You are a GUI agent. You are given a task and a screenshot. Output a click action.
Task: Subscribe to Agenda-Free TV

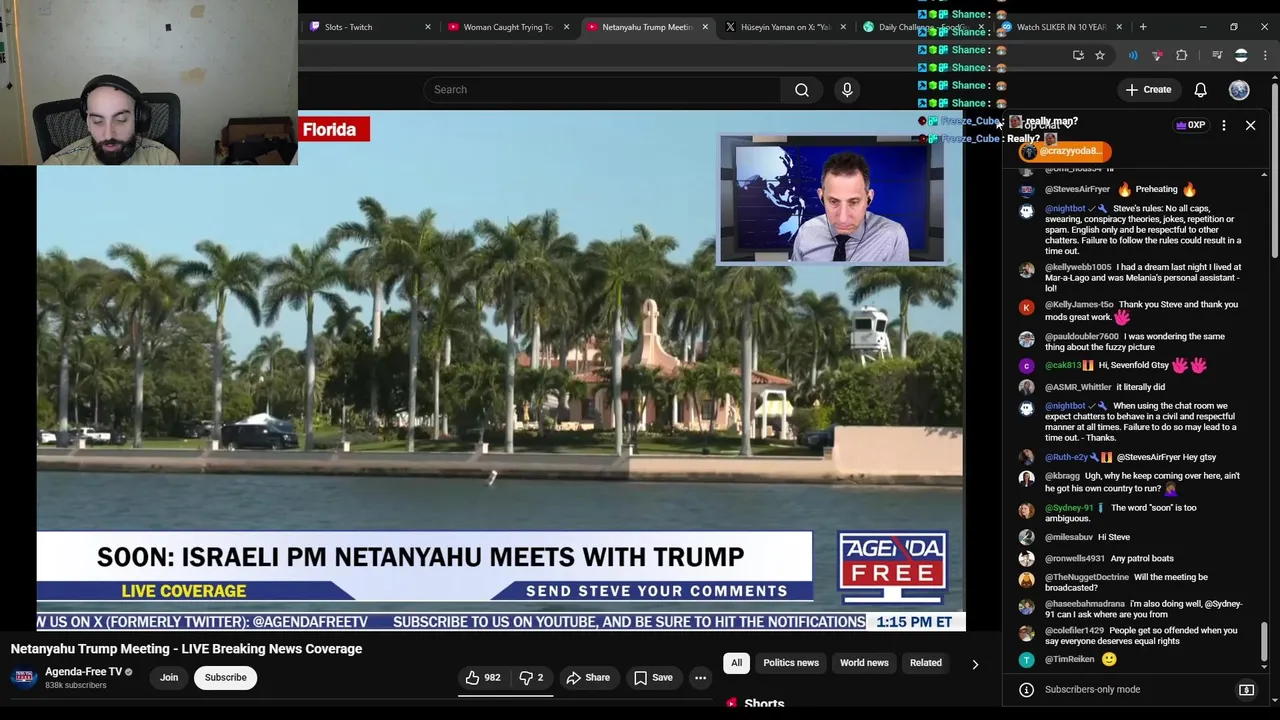pos(225,678)
